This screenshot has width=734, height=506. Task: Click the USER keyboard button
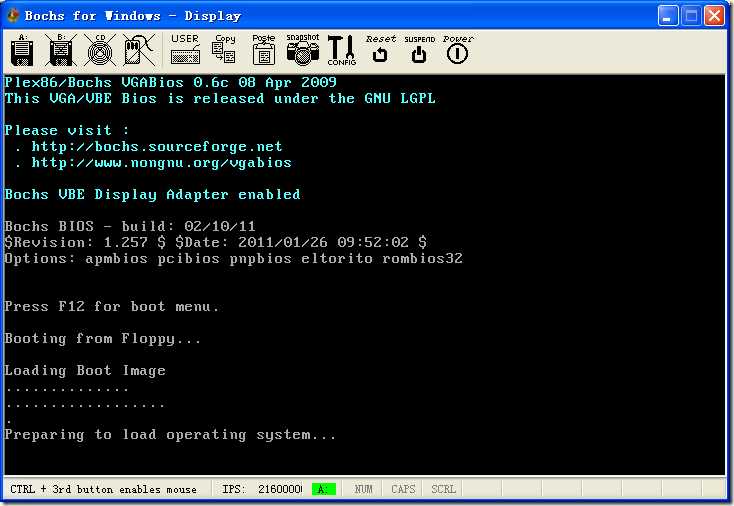tap(185, 49)
